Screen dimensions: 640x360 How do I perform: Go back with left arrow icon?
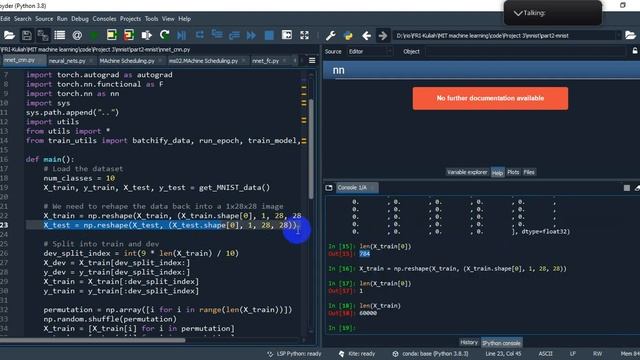click(x=366, y=36)
